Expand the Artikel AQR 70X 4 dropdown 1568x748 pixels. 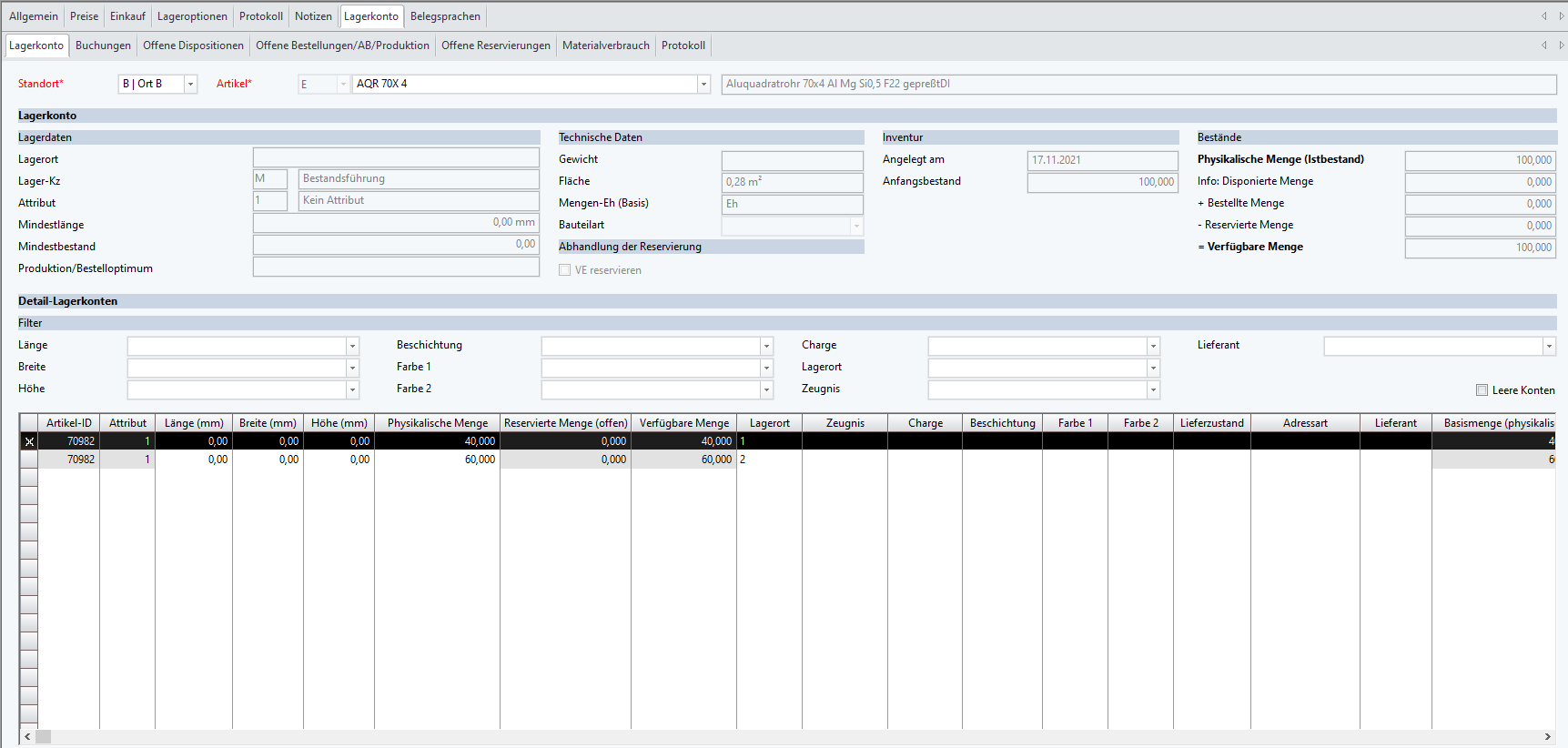point(703,85)
